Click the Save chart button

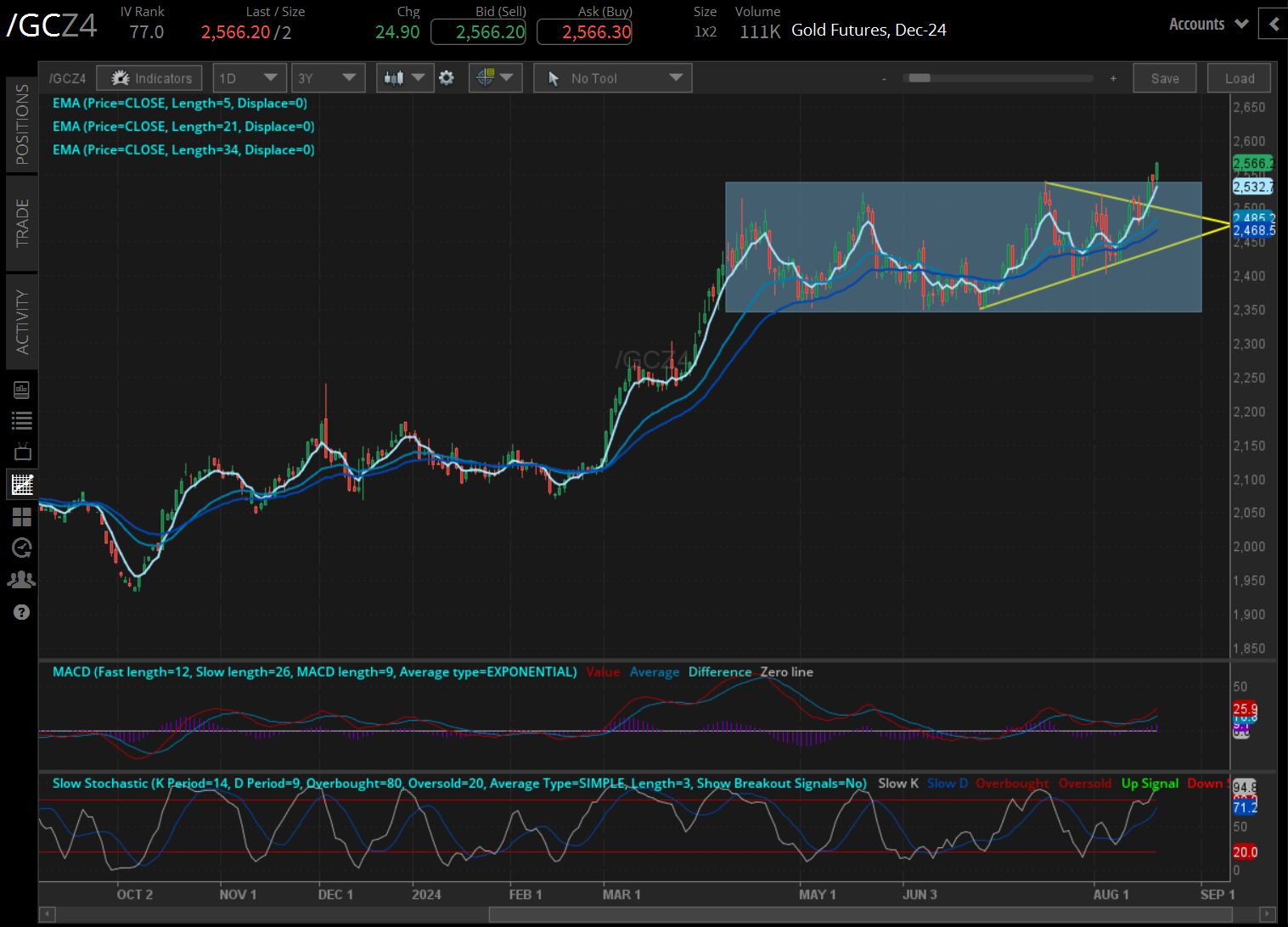[1164, 78]
